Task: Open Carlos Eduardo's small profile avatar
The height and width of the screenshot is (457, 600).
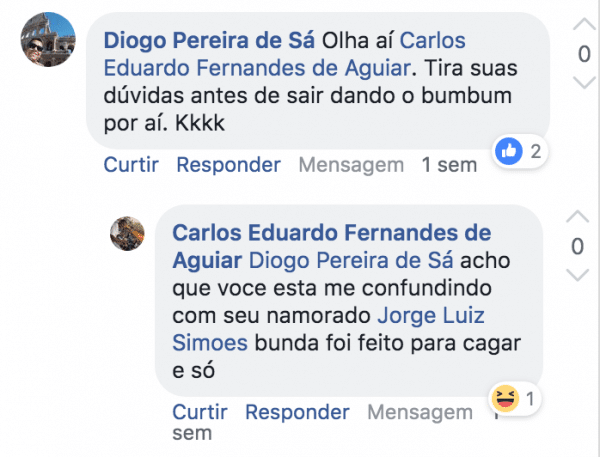Action: pos(127,233)
